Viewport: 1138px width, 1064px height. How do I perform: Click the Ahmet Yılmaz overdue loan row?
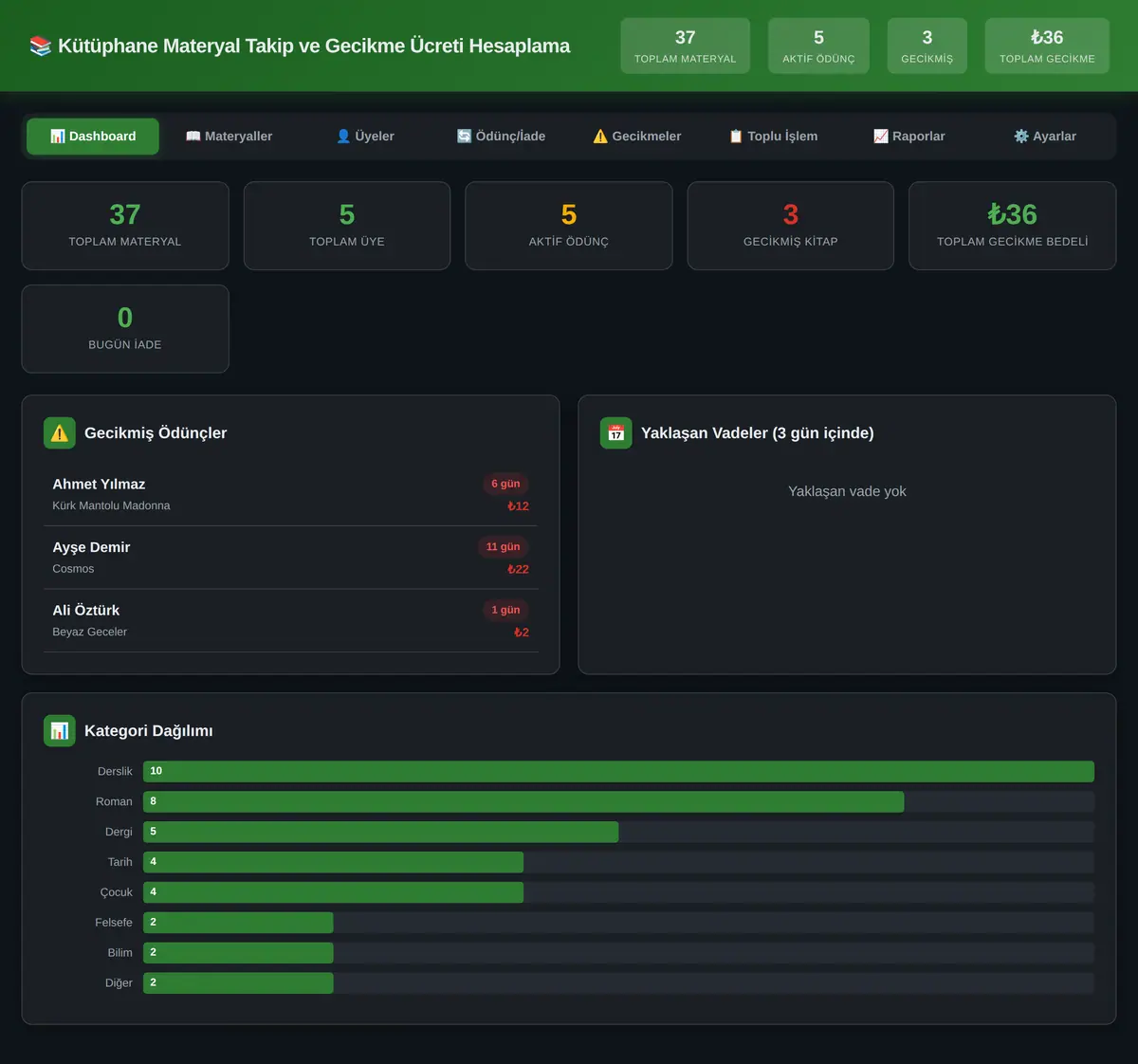pyautogui.click(x=291, y=494)
